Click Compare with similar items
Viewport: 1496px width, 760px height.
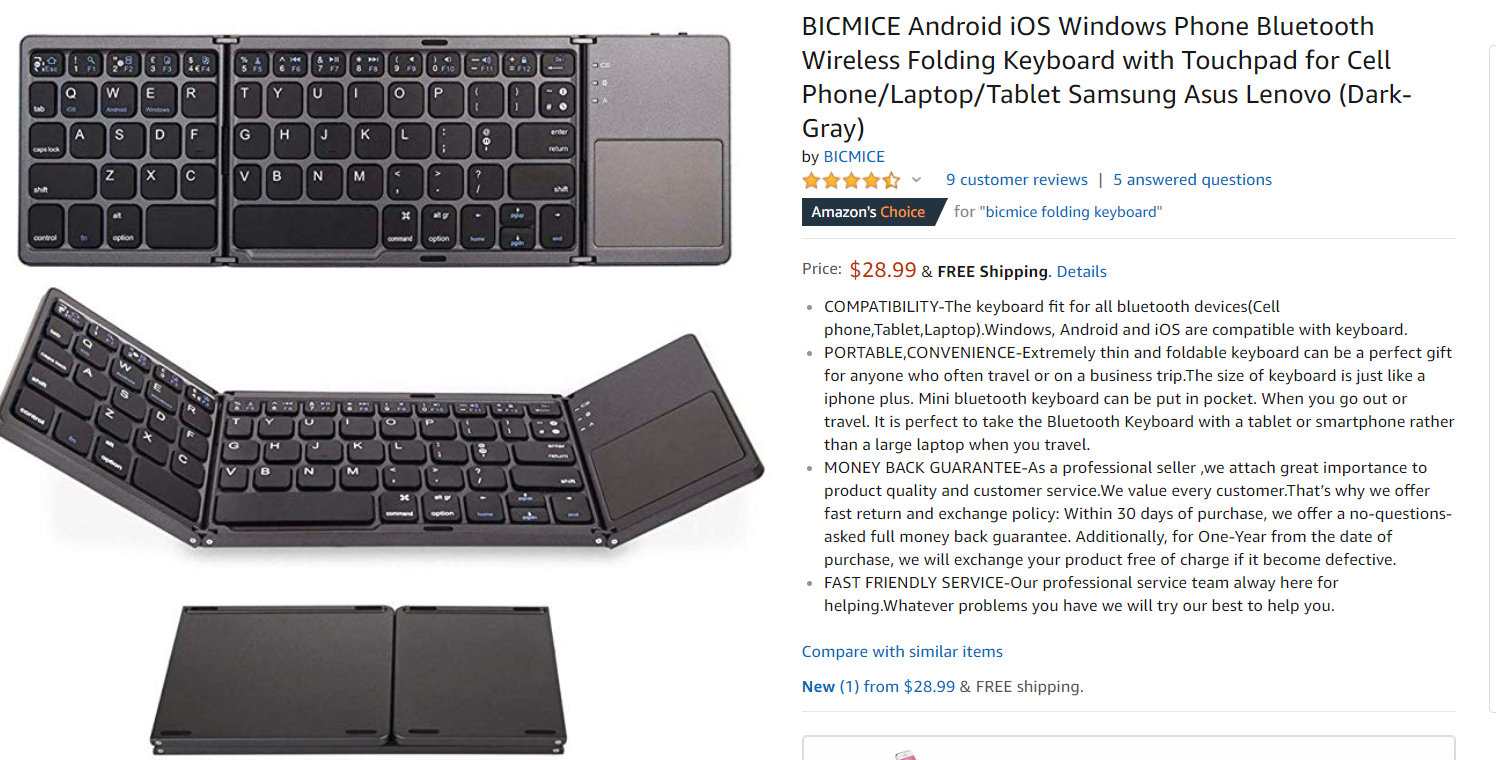pyautogui.click(x=902, y=652)
